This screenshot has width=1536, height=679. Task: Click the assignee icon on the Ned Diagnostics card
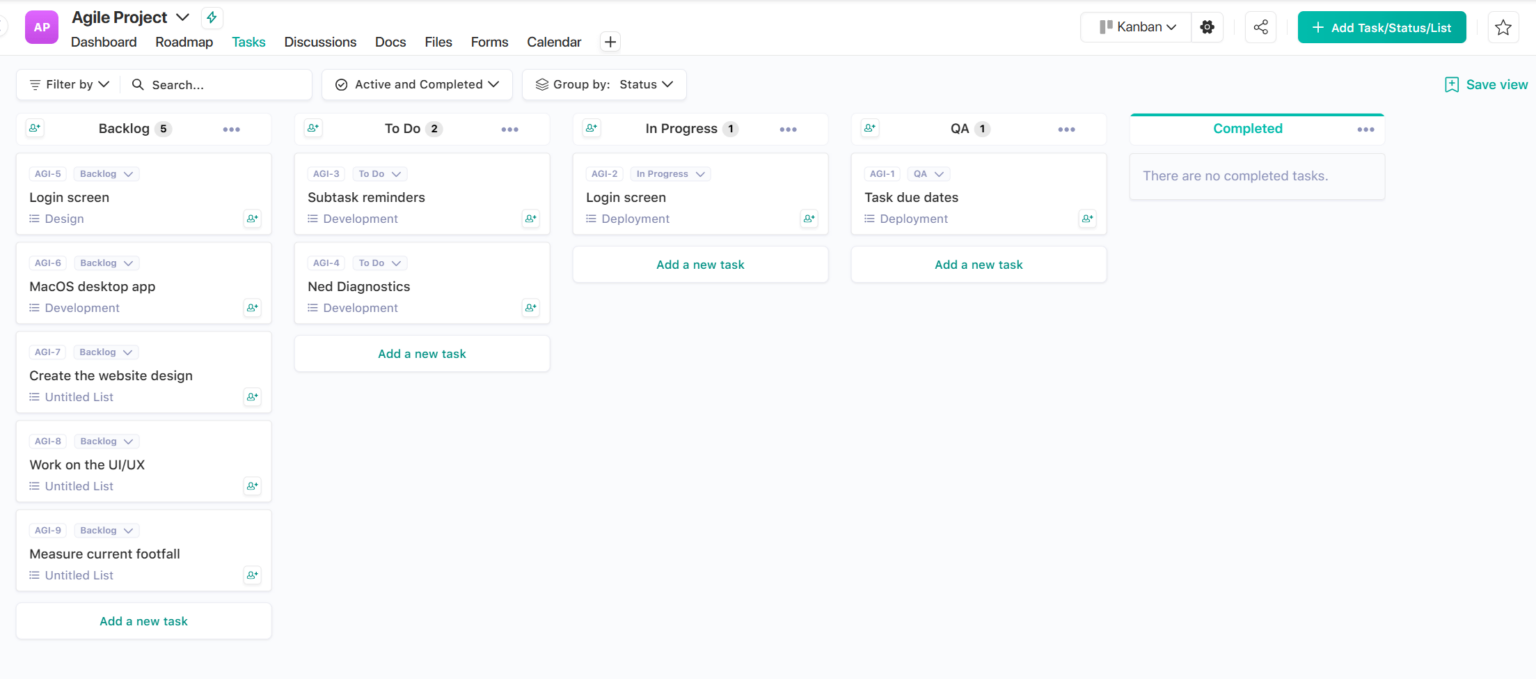point(530,307)
